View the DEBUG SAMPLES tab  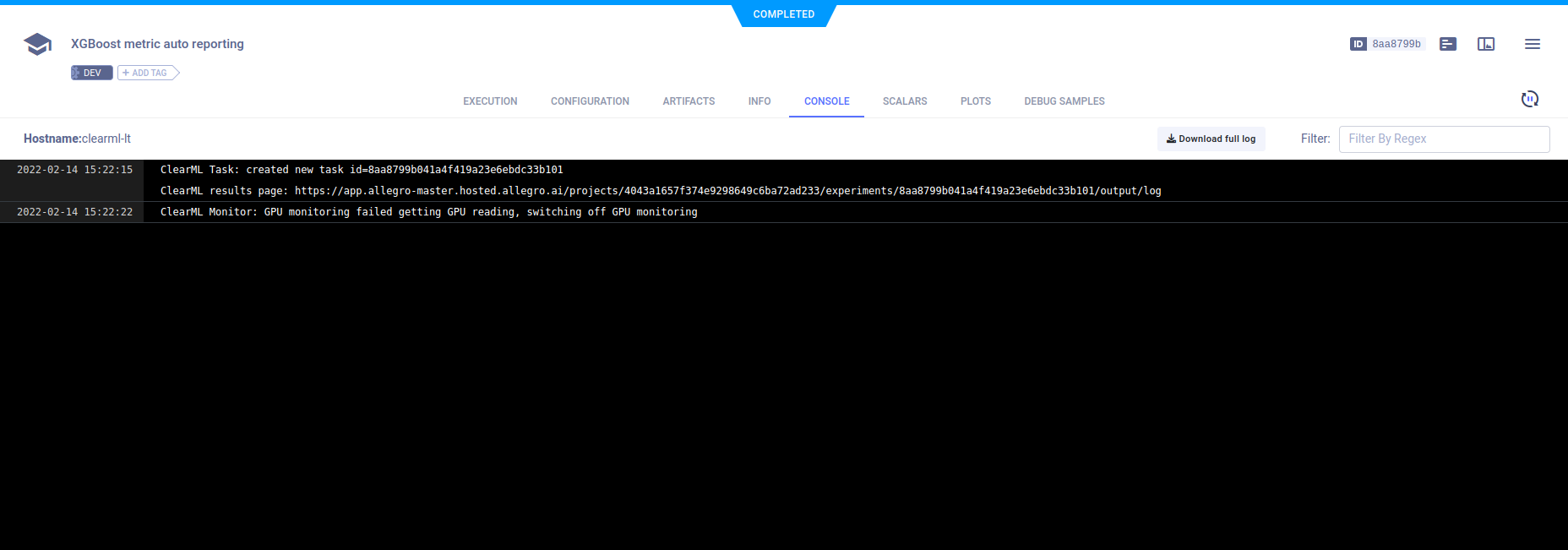(1064, 101)
